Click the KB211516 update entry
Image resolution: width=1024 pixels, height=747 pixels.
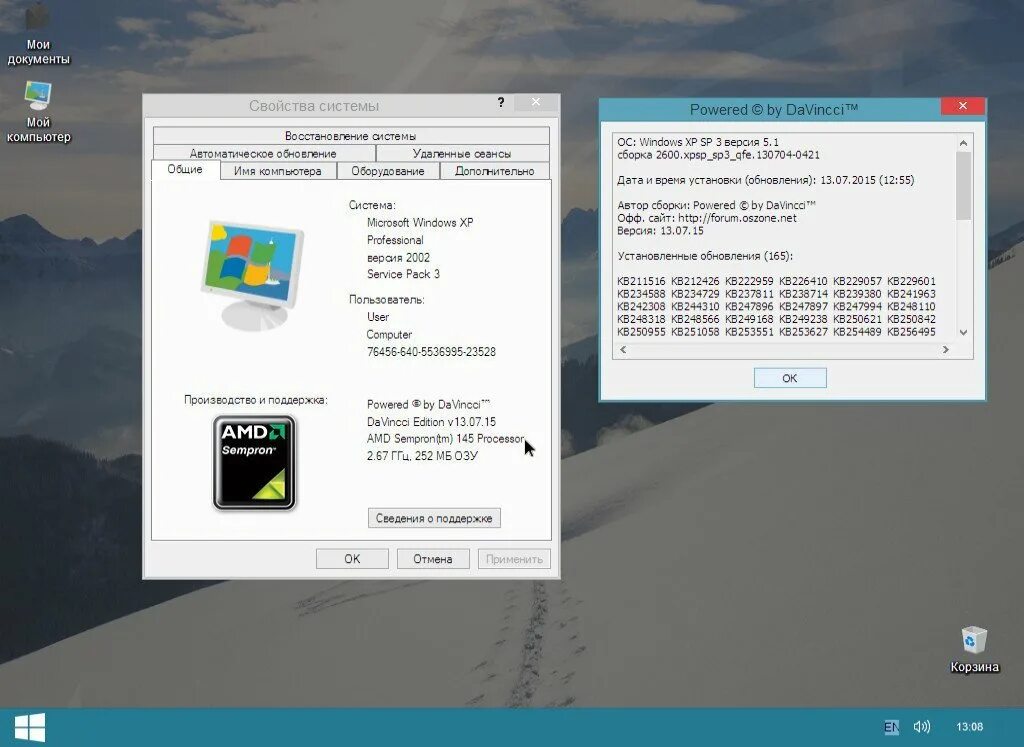[641, 281]
